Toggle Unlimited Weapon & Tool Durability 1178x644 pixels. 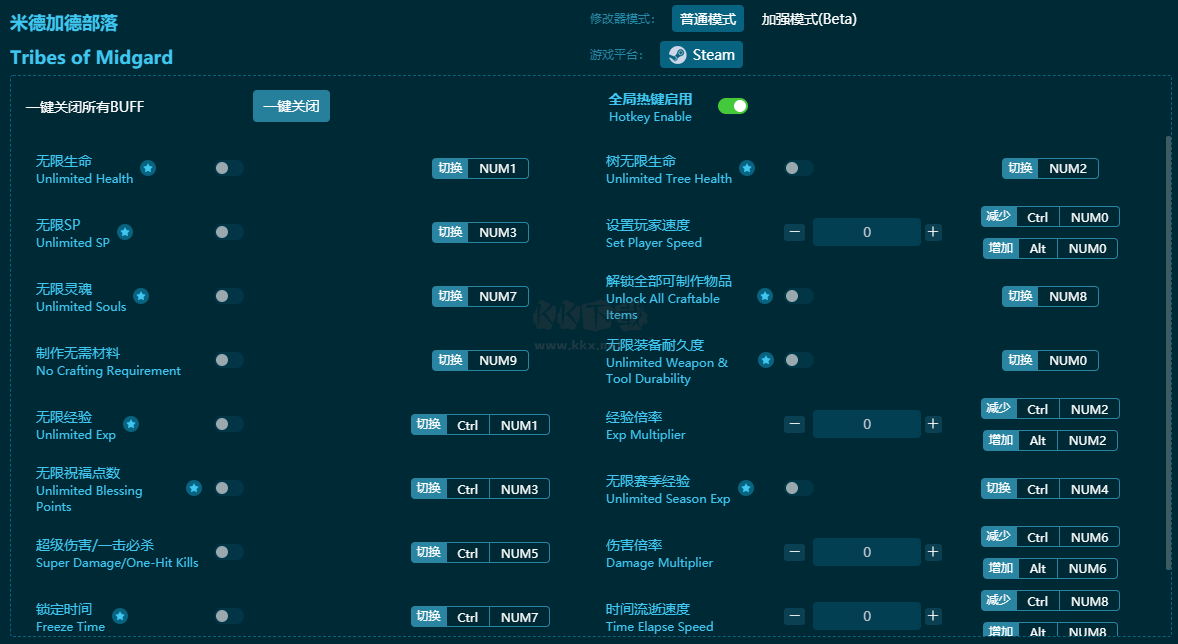tap(799, 361)
